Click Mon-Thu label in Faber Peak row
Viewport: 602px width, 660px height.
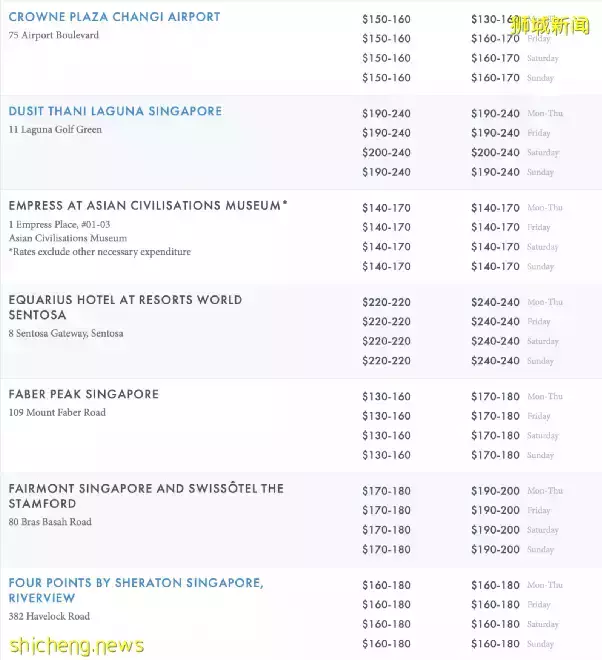tap(545, 397)
